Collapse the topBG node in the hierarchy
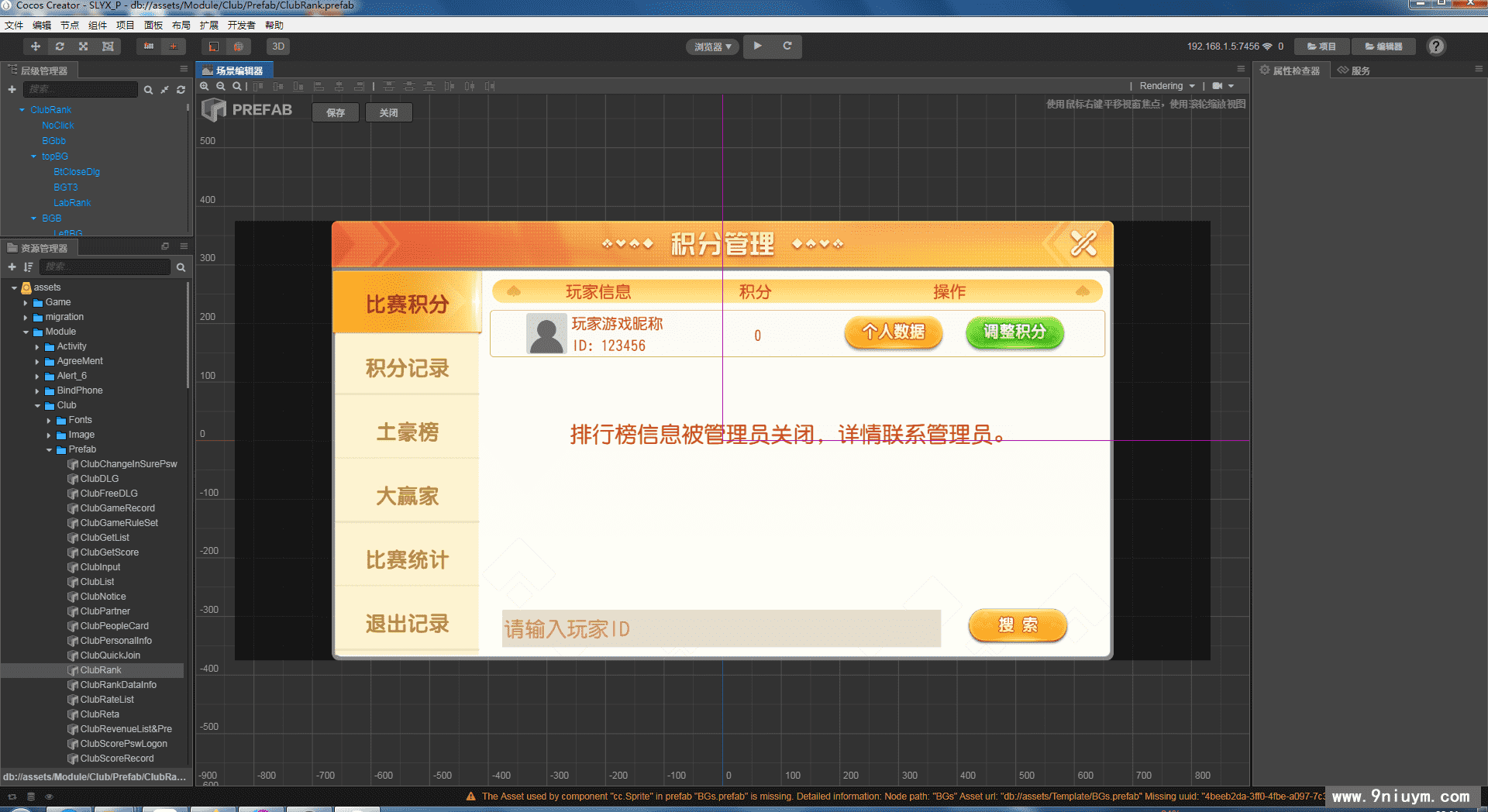The image size is (1488, 812). 32,156
